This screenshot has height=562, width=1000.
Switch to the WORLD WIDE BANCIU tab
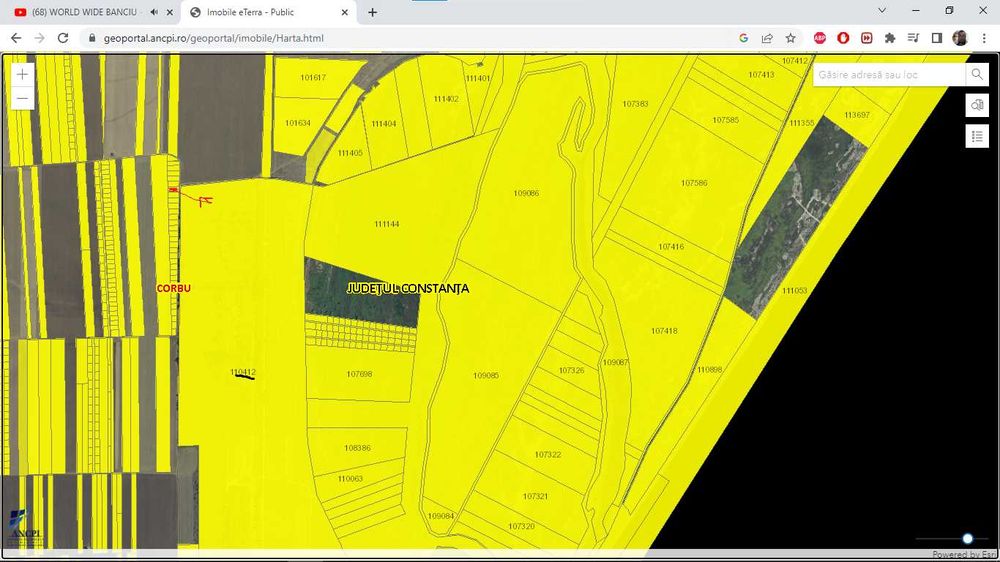(x=80, y=12)
